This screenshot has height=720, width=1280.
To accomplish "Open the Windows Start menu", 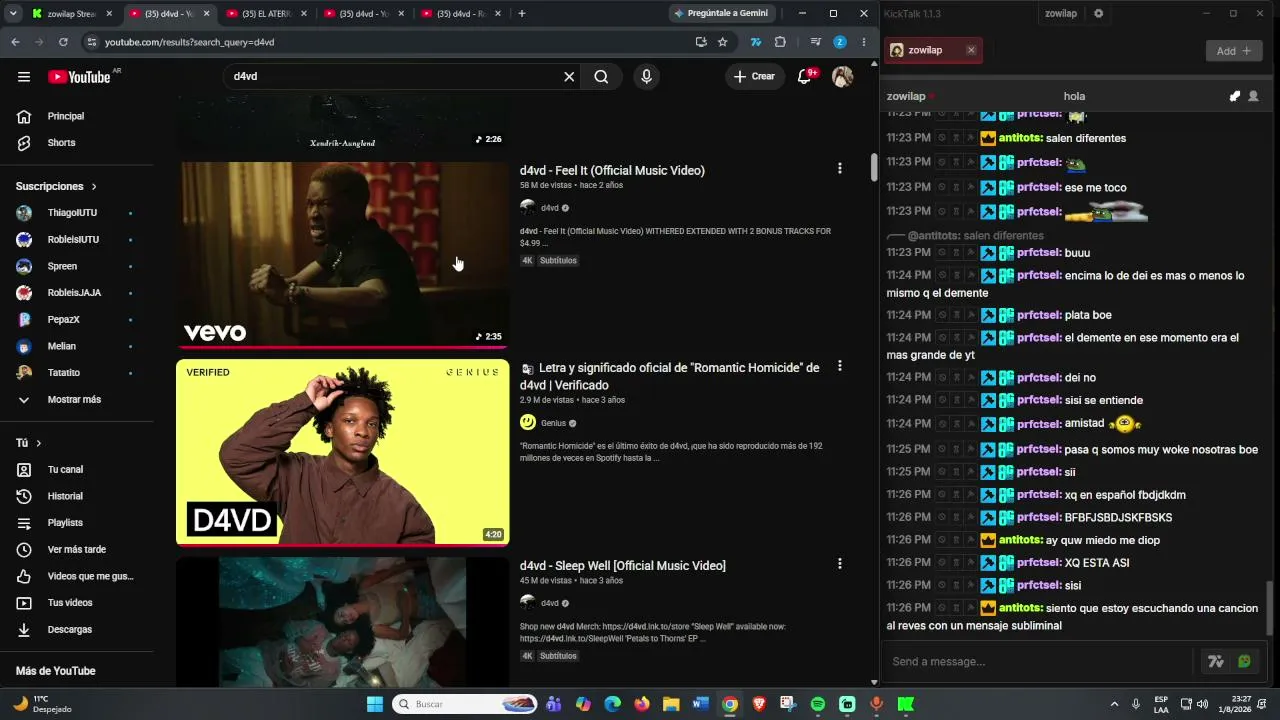I will pos(375,704).
